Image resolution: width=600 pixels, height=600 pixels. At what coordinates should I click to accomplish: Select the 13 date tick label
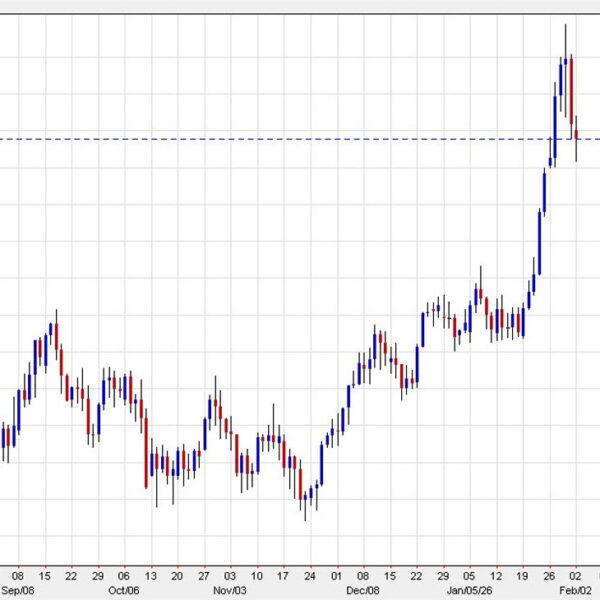(150, 576)
